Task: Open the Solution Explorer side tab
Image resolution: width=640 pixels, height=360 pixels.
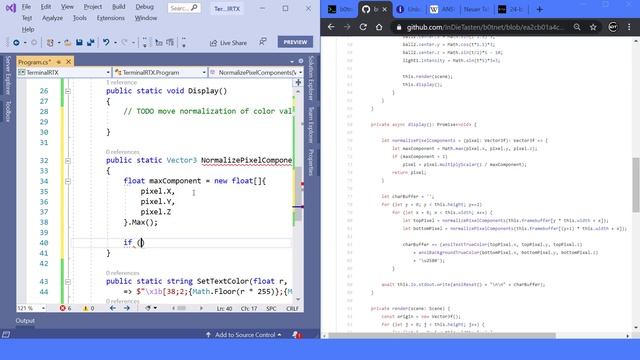Action: coord(311,78)
